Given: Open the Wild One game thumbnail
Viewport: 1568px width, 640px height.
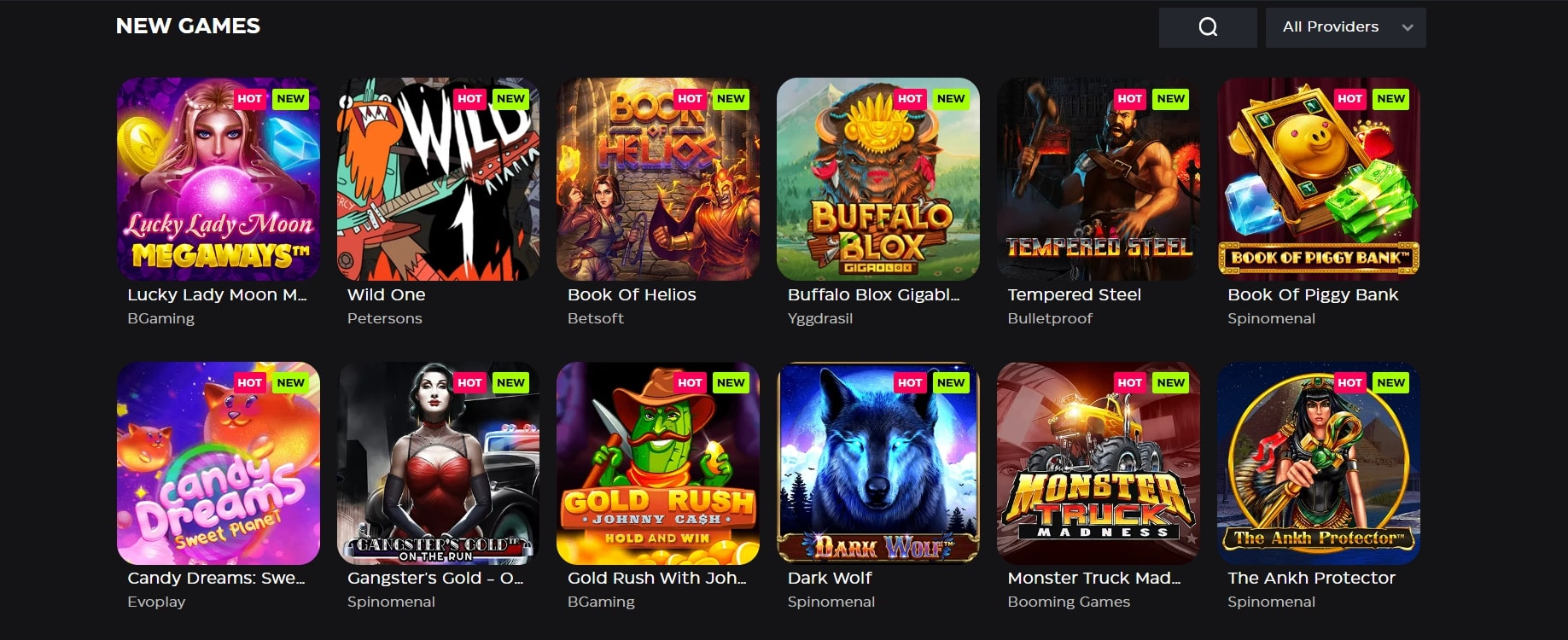Looking at the screenshot, I should (x=439, y=179).
